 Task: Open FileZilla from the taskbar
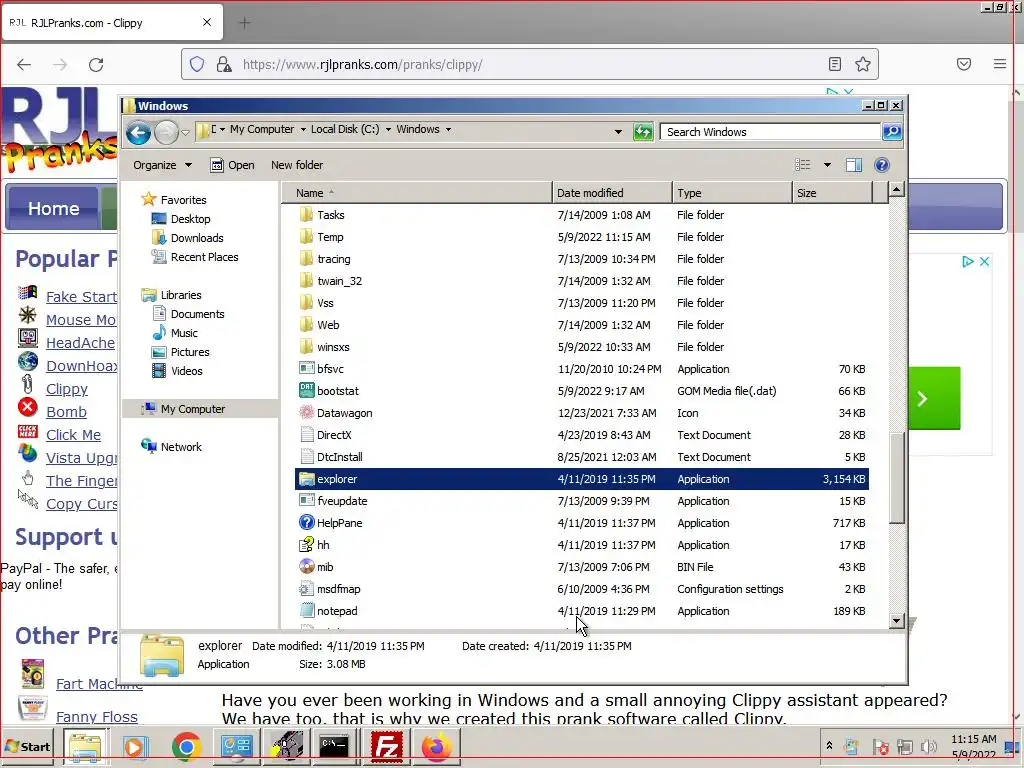(387, 746)
